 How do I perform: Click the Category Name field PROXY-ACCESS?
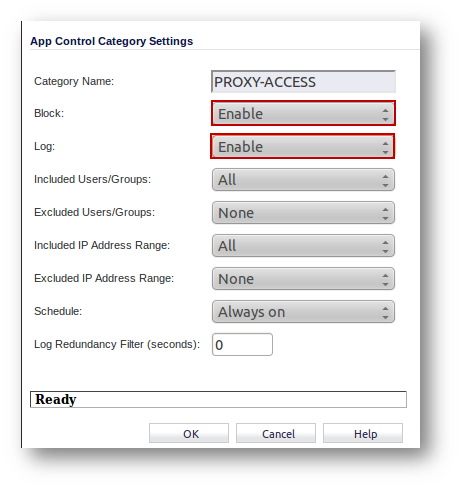click(x=303, y=82)
